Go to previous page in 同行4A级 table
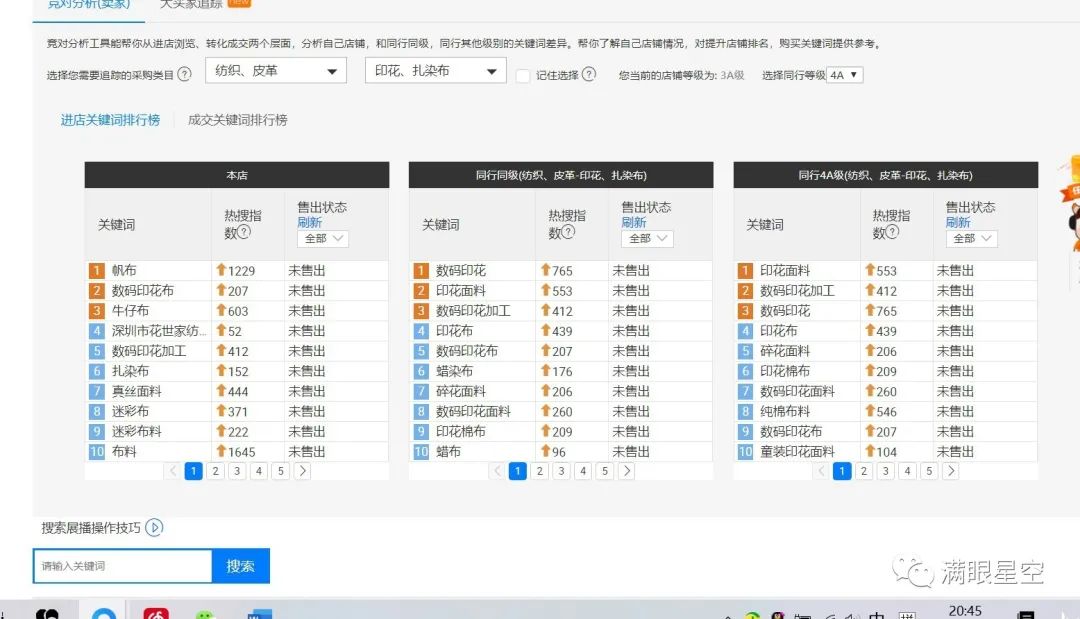 pyautogui.click(x=821, y=471)
